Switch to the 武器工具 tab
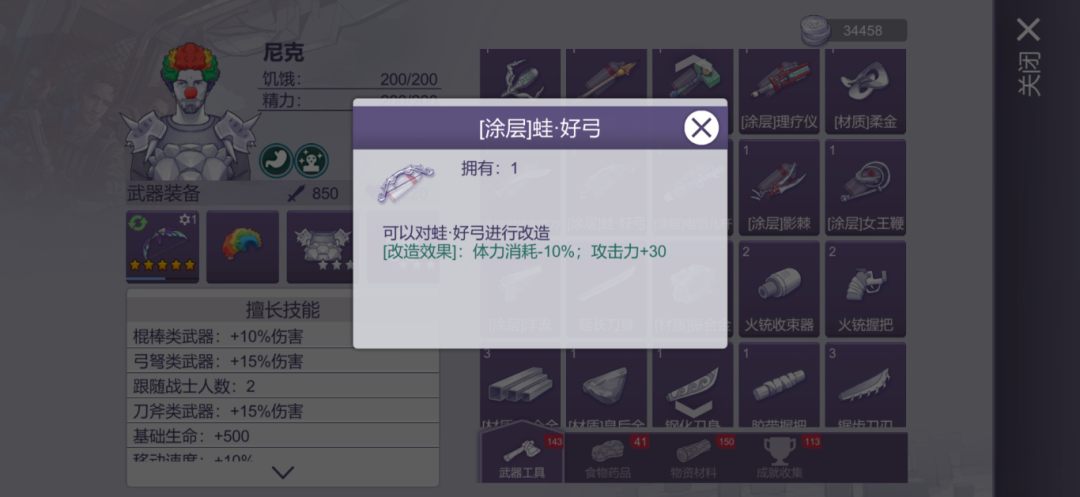The width and height of the screenshot is (1080, 497). [x=522, y=456]
